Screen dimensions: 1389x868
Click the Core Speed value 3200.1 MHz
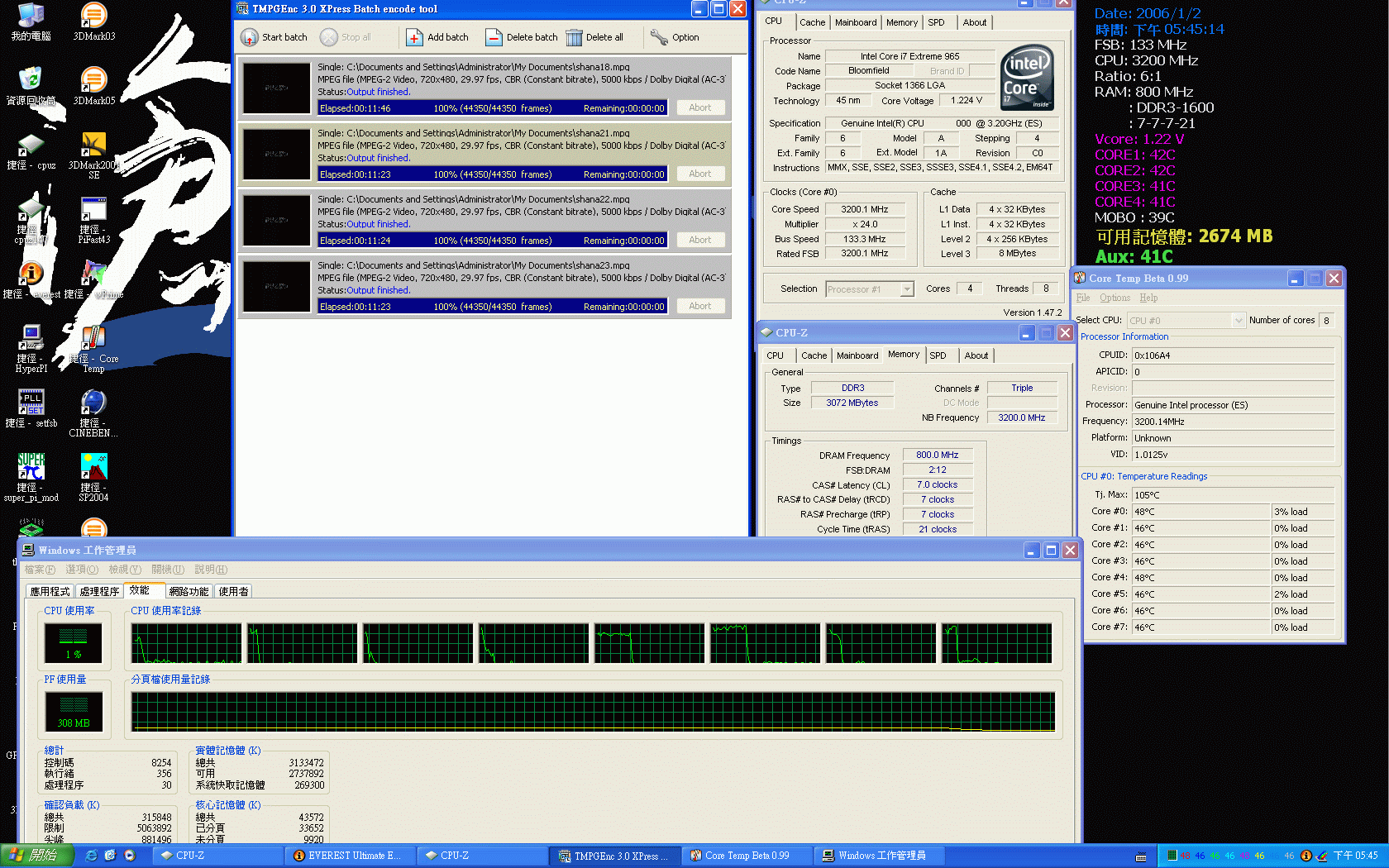pyautogui.click(x=865, y=210)
